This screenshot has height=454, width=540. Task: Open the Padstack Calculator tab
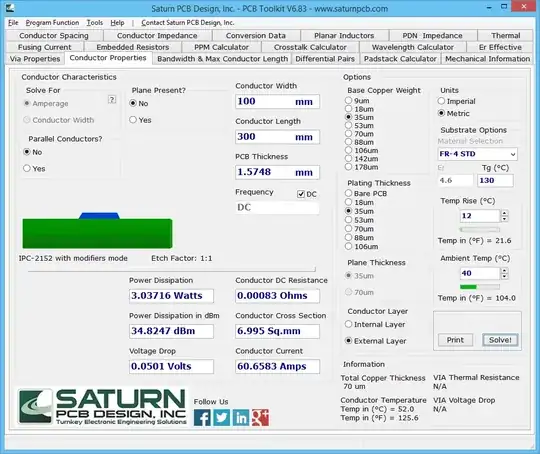(x=400, y=59)
